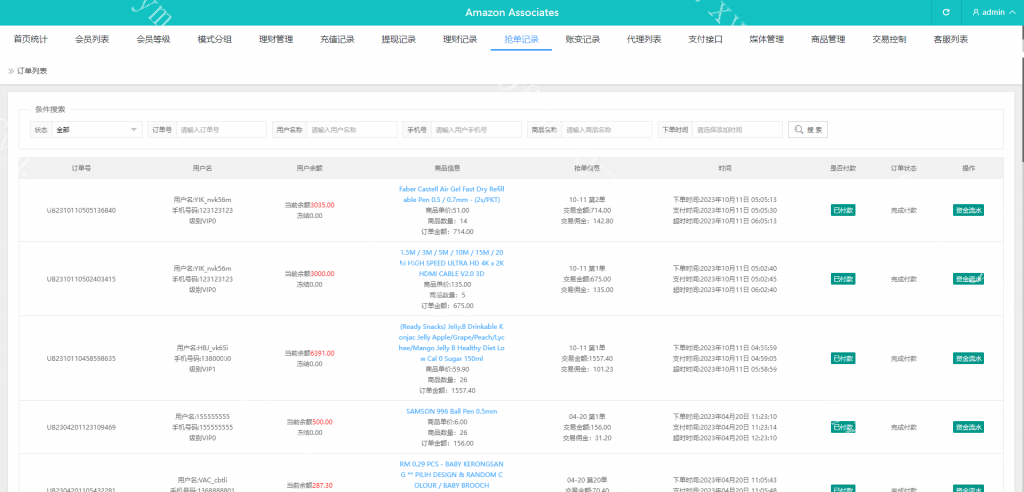Click the 订单状态 column header
Image resolution: width=1024 pixels, height=492 pixels.
904,168
